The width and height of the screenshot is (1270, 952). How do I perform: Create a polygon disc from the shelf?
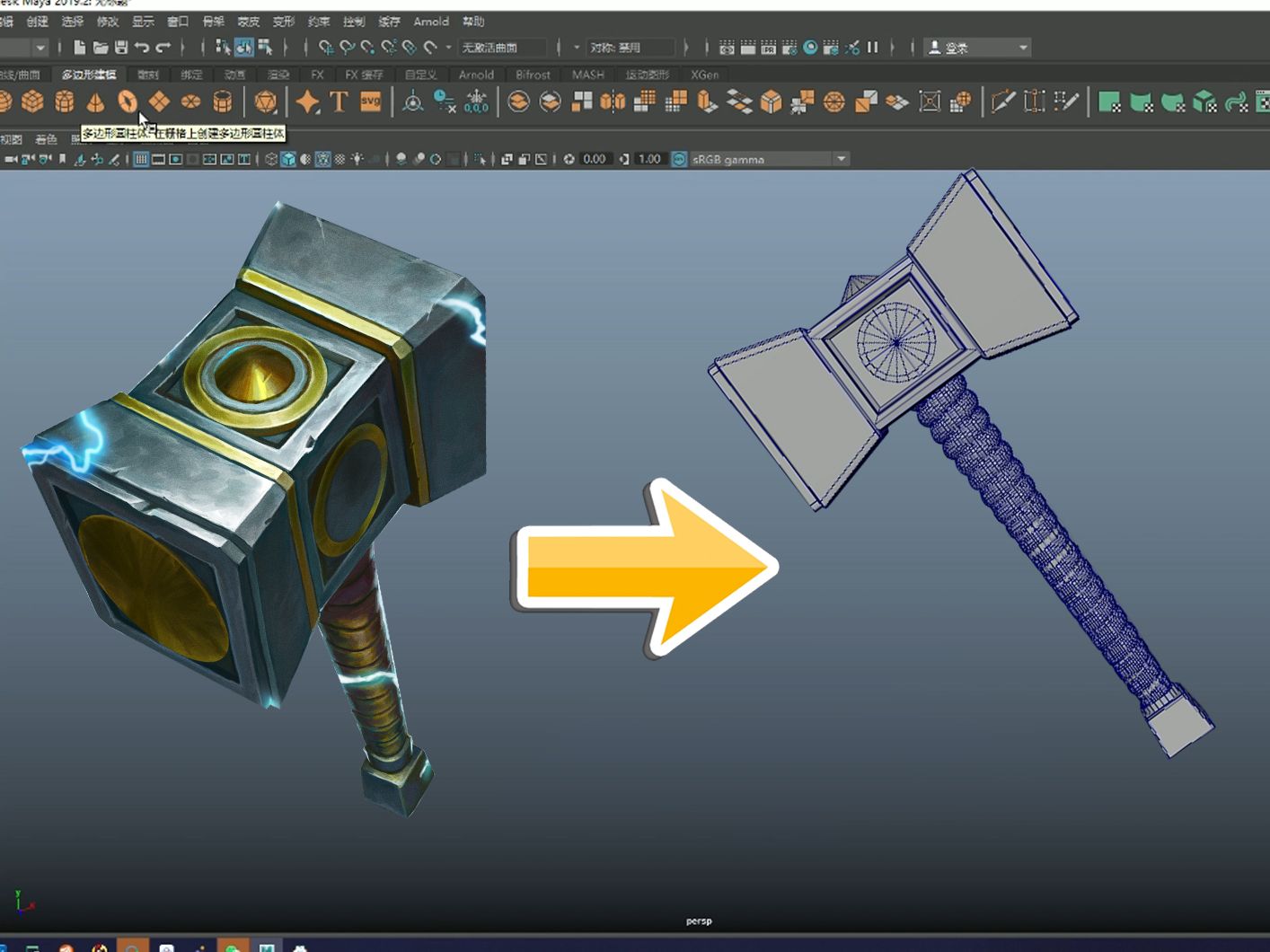click(x=190, y=101)
